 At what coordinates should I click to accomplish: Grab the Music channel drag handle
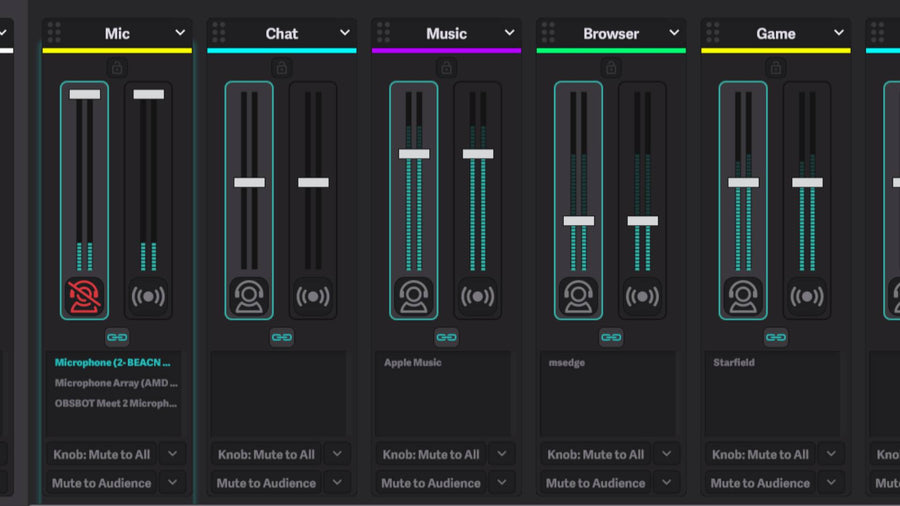click(383, 33)
